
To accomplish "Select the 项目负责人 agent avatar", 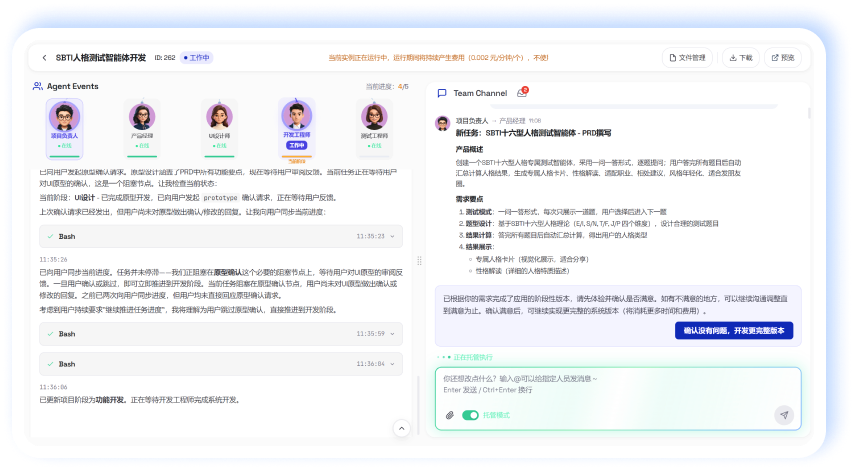I will (64, 117).
